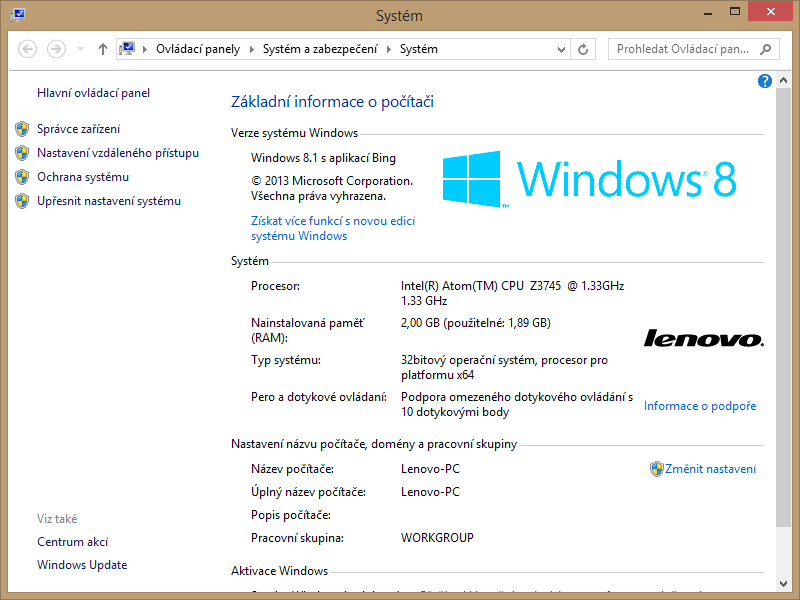Click Informace o podpoře link

coord(700,406)
